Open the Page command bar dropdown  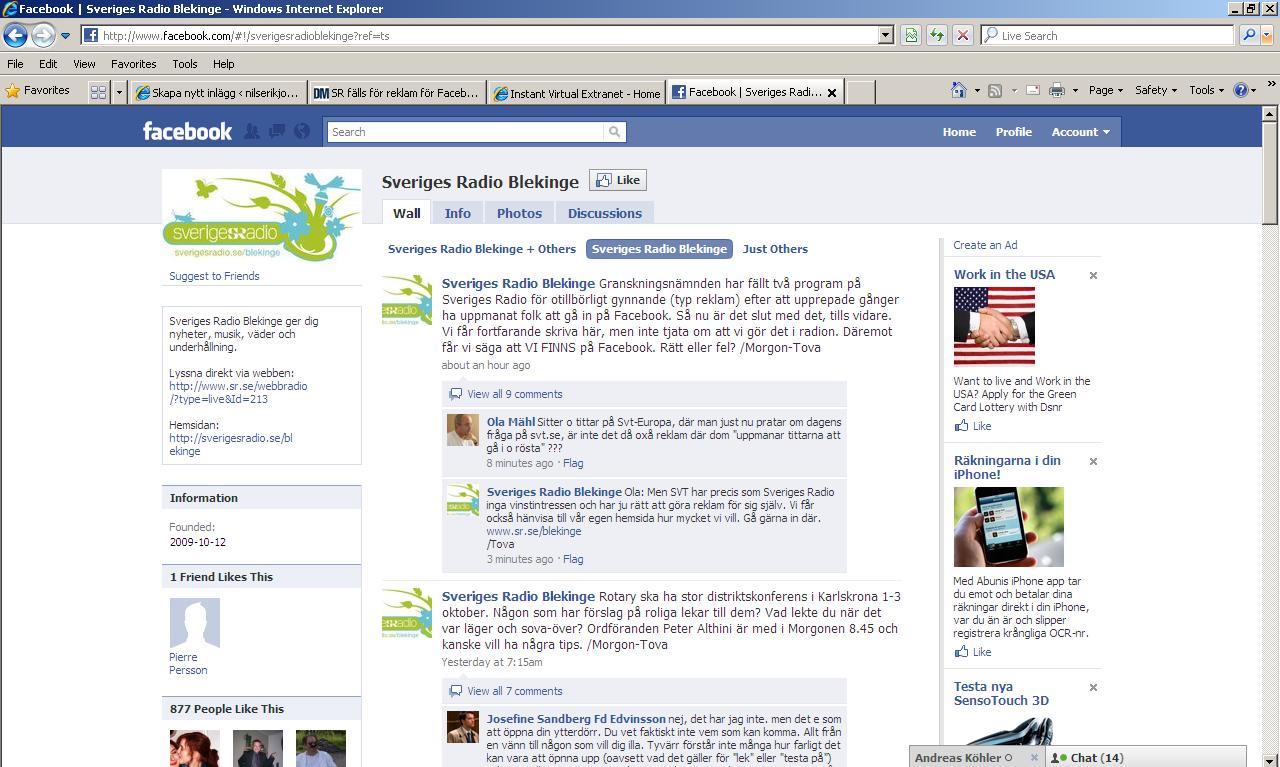coord(1105,90)
